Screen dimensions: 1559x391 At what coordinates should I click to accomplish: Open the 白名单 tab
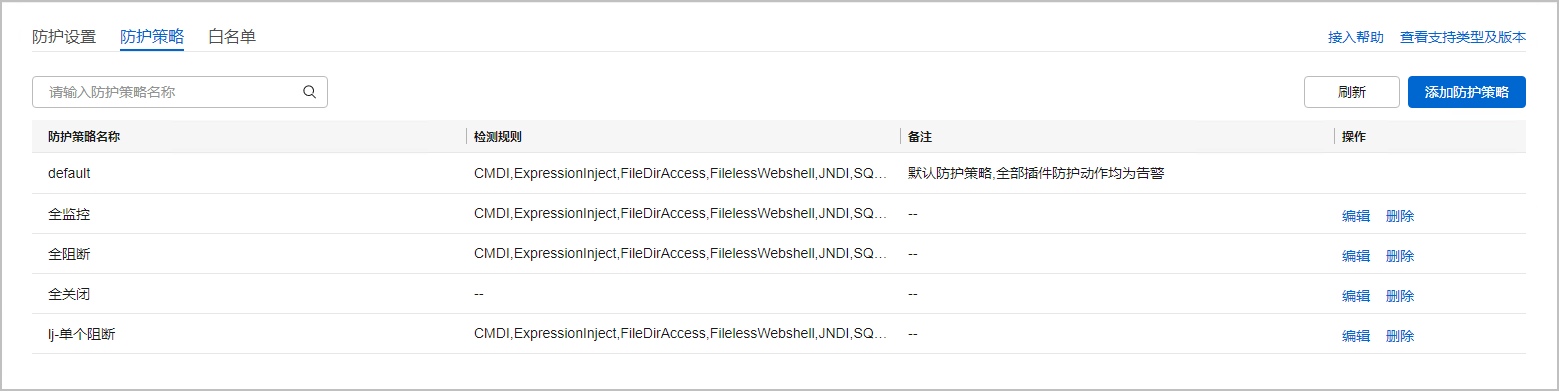pos(232,37)
